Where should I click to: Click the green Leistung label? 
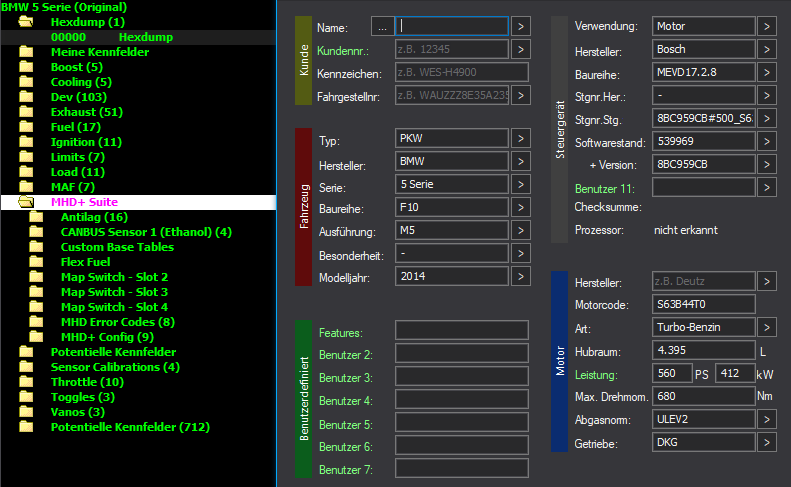(x=596, y=375)
